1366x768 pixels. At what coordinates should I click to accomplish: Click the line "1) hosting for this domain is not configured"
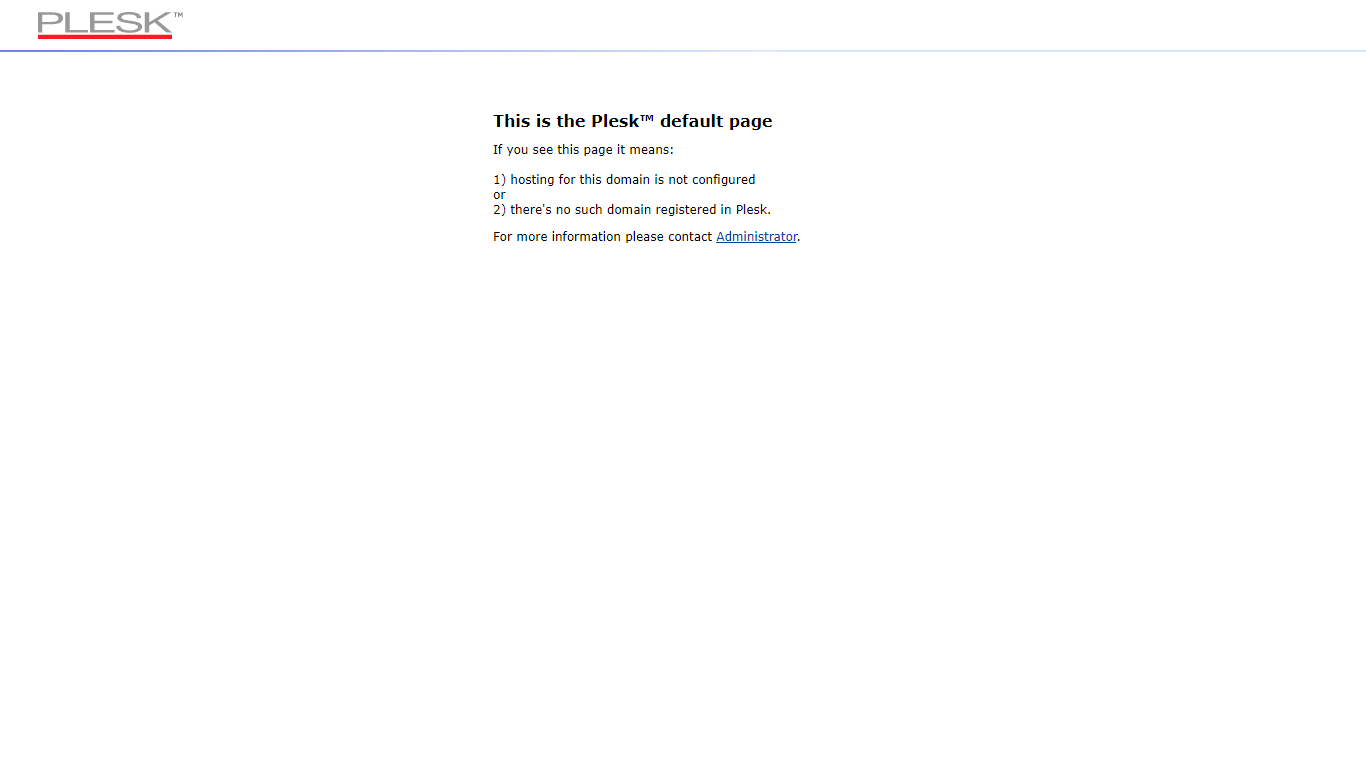pos(624,180)
